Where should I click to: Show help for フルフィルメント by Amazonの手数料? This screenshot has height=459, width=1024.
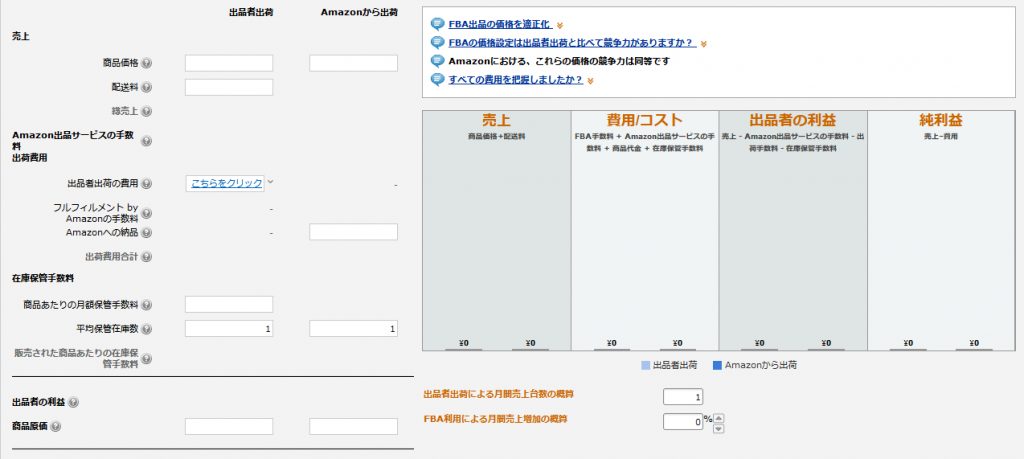146,214
